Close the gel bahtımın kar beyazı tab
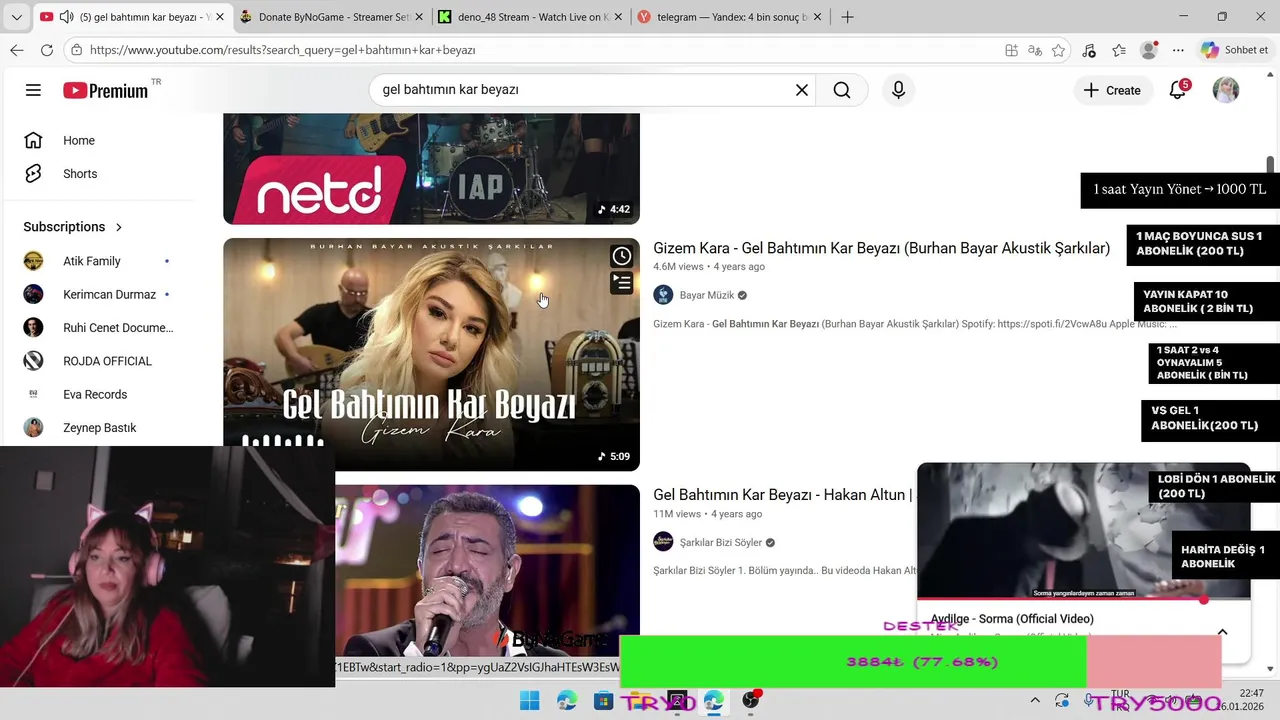 [x=220, y=17]
